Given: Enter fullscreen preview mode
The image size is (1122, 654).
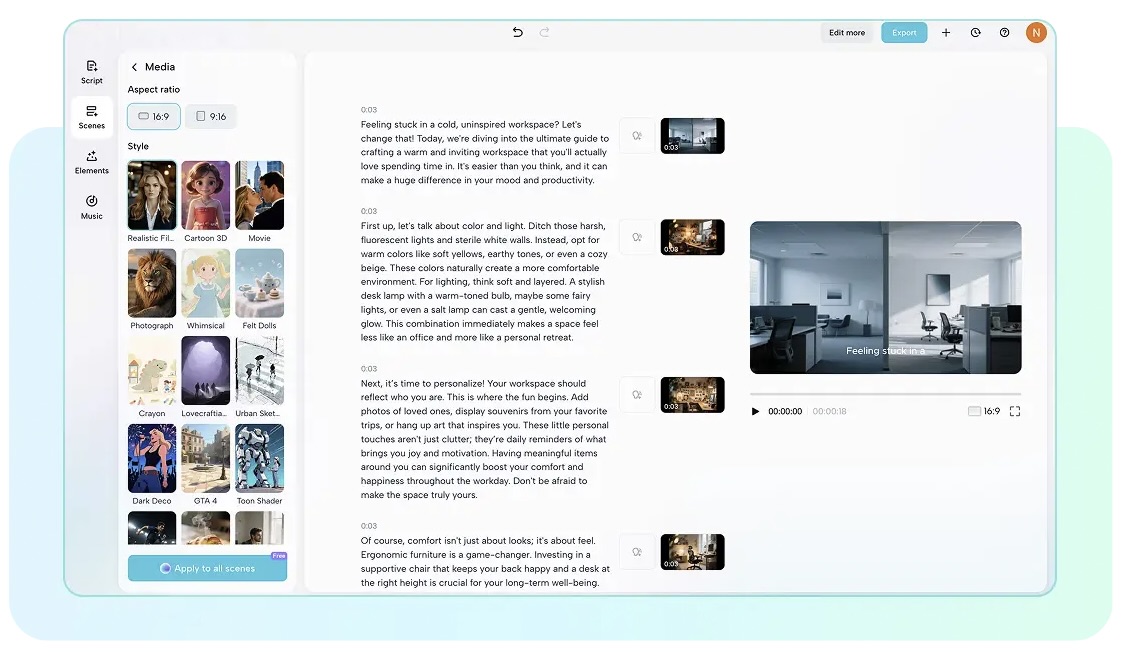Looking at the screenshot, I should 1015,411.
